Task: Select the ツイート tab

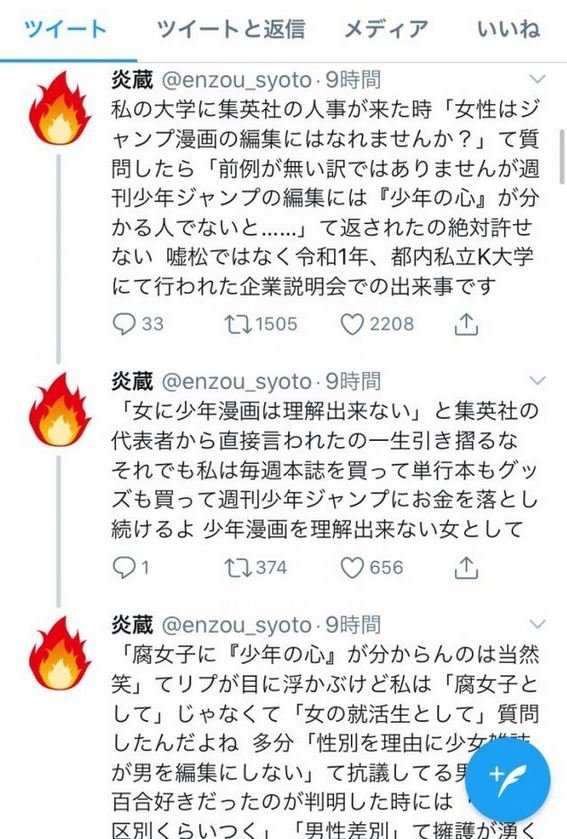Action: [65, 29]
